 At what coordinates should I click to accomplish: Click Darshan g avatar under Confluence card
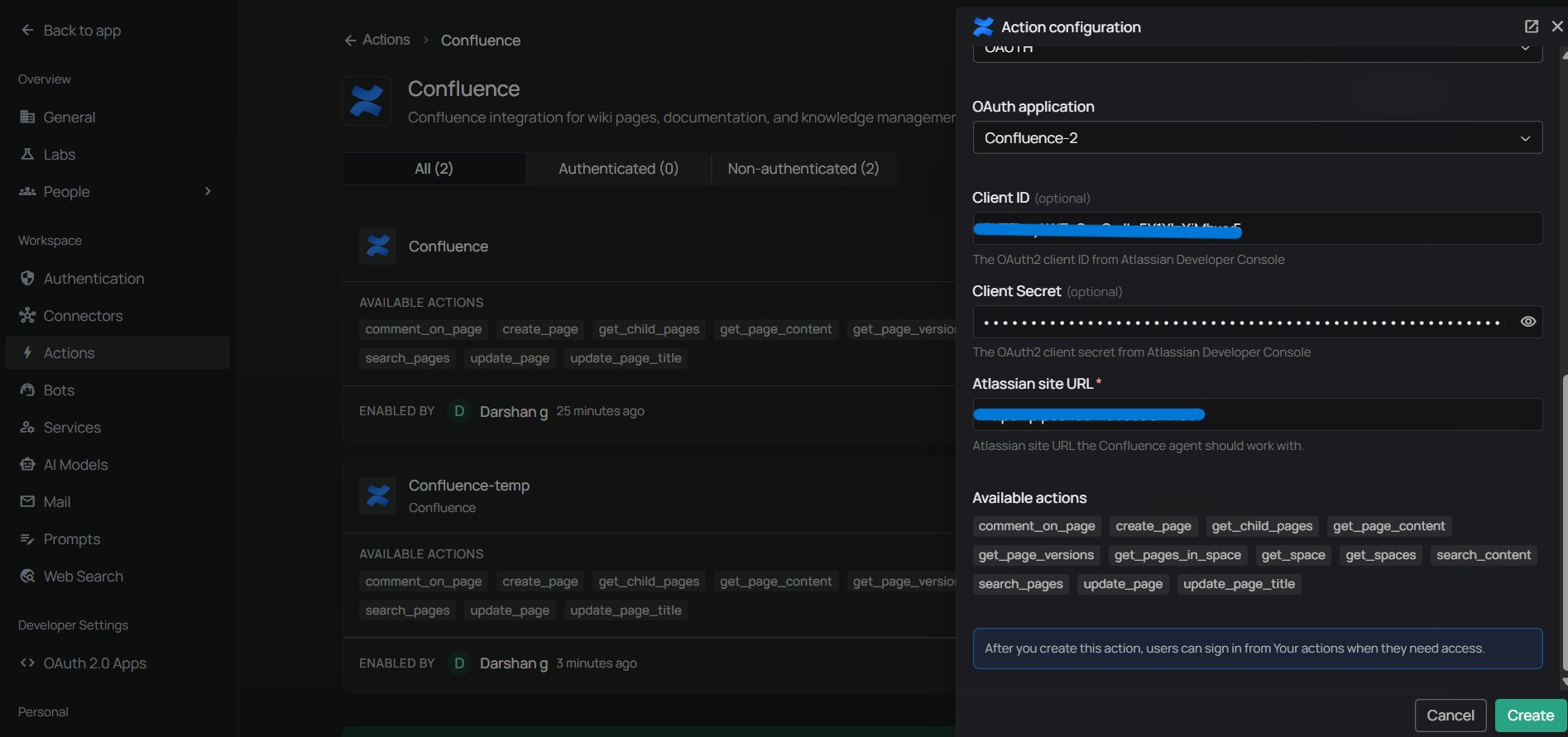(459, 411)
